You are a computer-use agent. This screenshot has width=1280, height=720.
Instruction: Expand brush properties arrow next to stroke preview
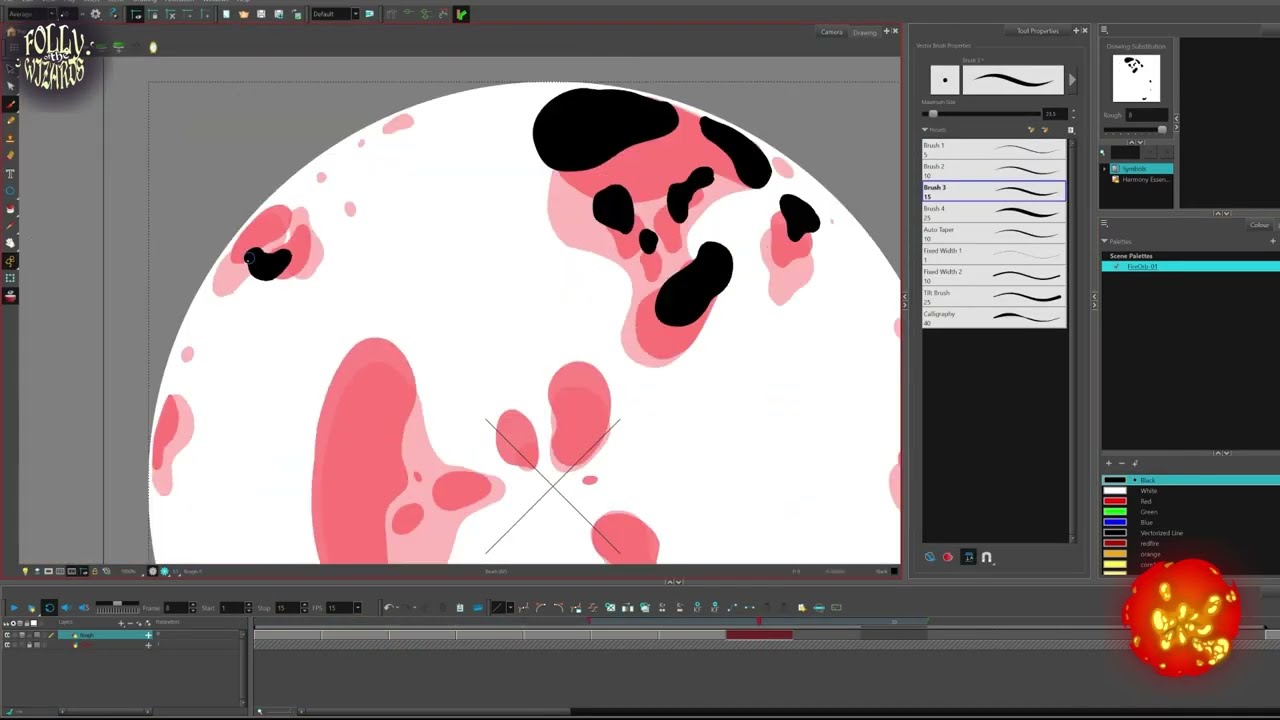[1072, 80]
